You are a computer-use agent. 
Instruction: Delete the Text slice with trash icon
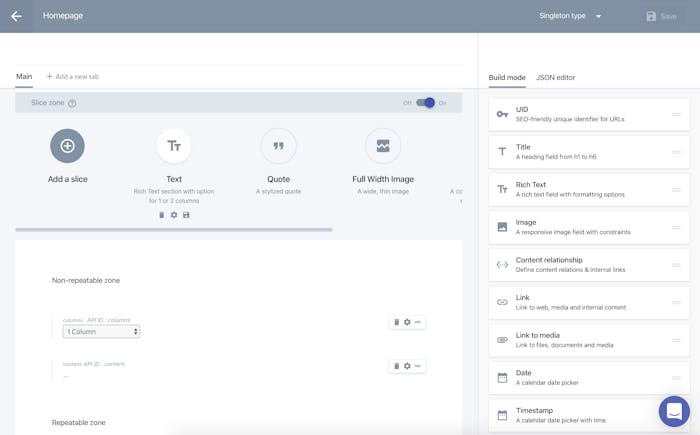coord(162,215)
